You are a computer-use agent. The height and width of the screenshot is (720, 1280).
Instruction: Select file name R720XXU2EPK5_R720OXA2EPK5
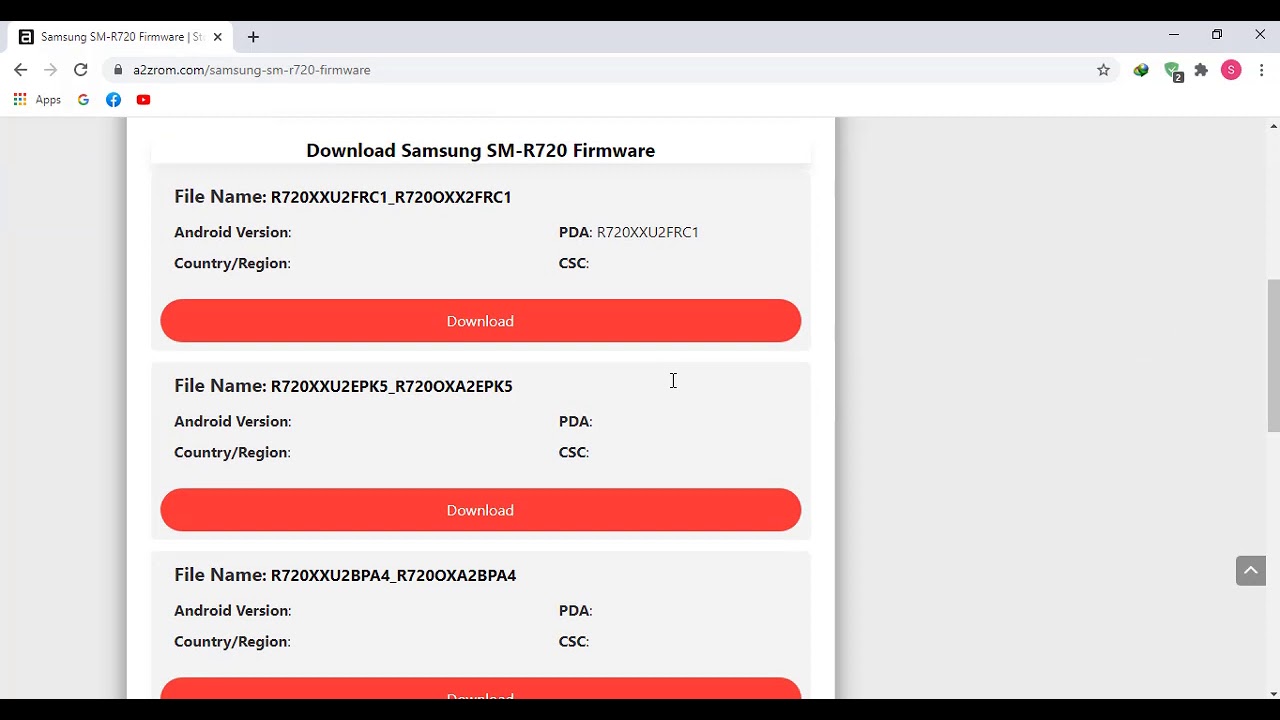click(392, 386)
